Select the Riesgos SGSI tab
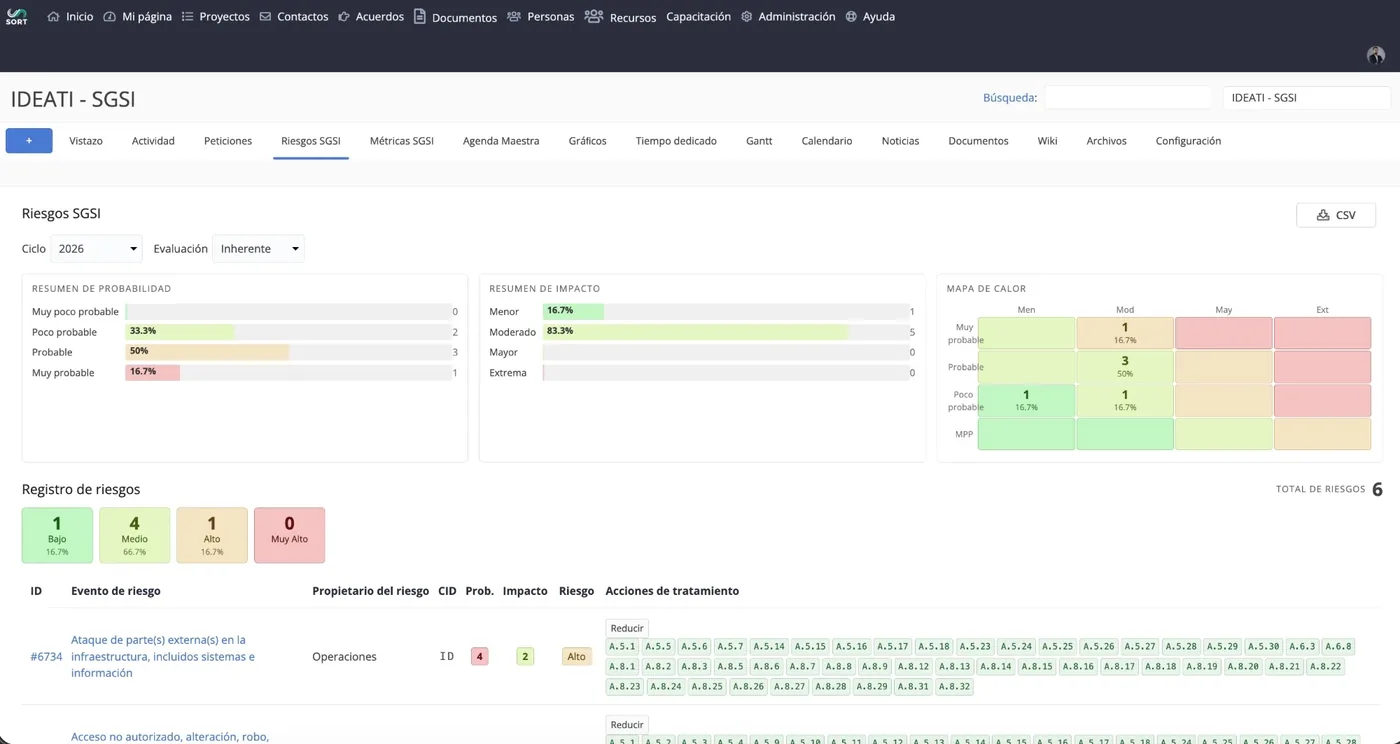Viewport: 1400px width, 744px height. pos(311,141)
